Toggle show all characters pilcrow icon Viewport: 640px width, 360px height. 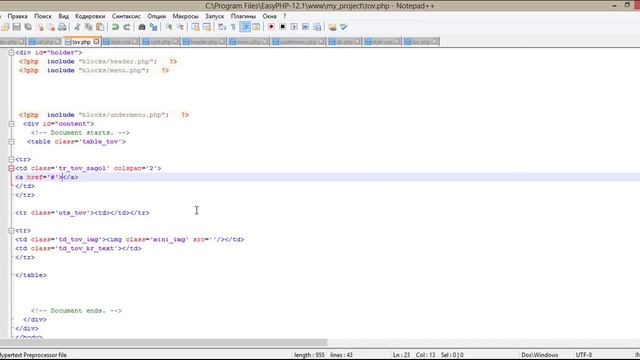coord(233,27)
